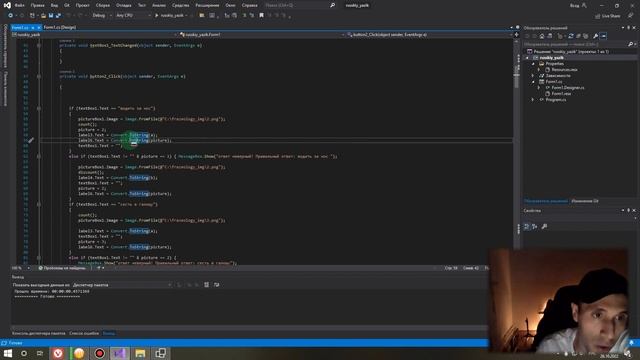Select Form1.Designer.cs in Solution Explorer

567,88
